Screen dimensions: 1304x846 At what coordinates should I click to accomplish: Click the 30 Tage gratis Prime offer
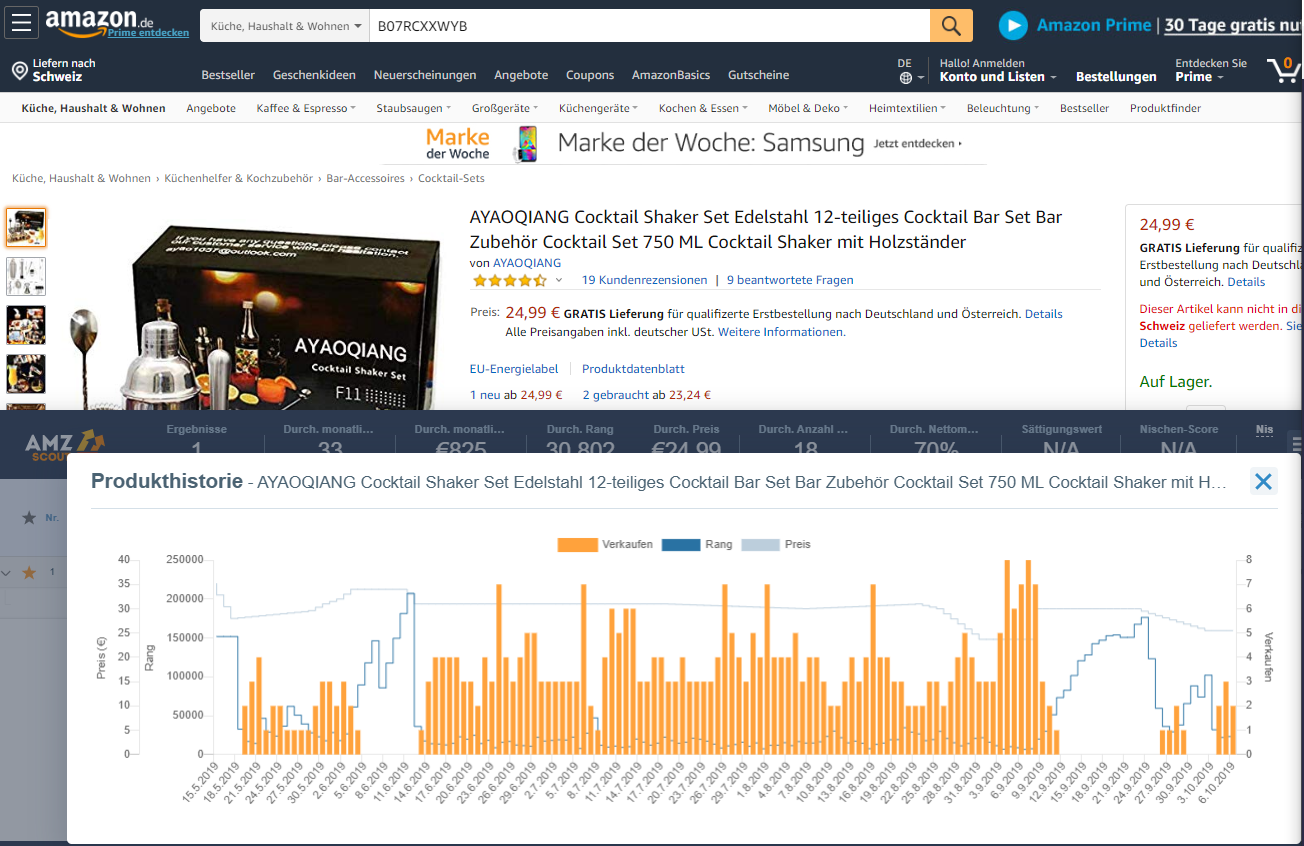pyautogui.click(x=1234, y=25)
